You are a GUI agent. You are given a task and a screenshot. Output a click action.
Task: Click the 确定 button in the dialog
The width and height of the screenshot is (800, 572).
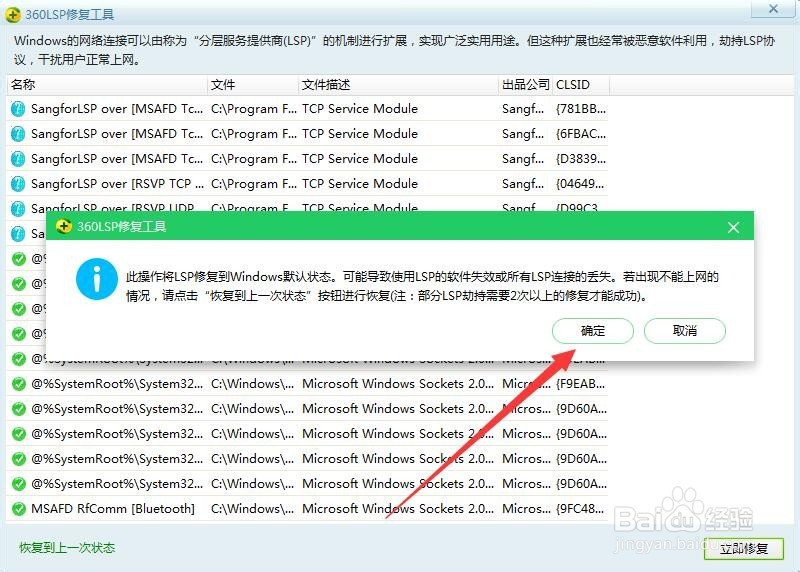tap(592, 331)
